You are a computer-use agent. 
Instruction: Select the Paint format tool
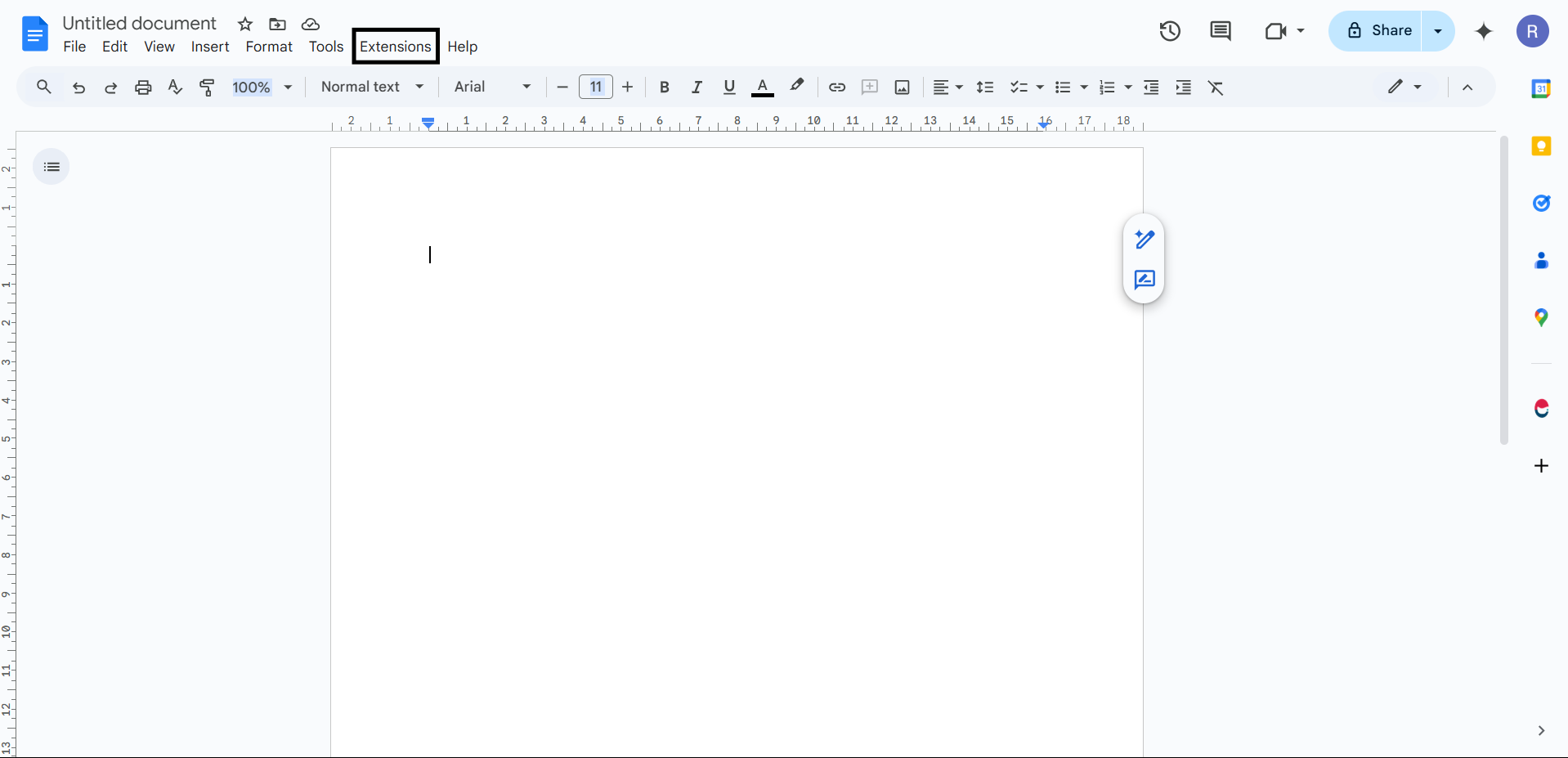tap(208, 87)
